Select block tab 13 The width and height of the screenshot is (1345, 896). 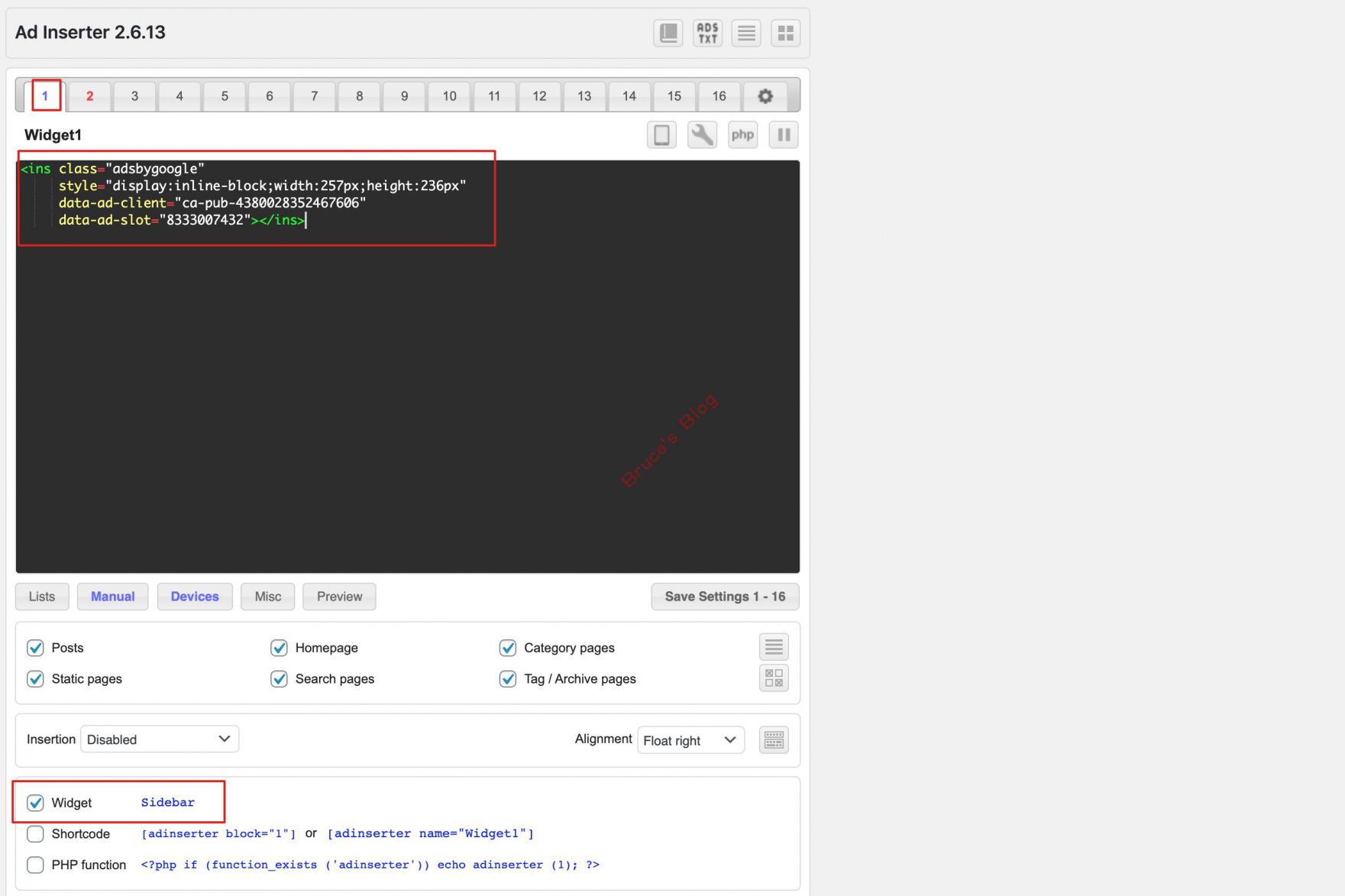click(584, 96)
